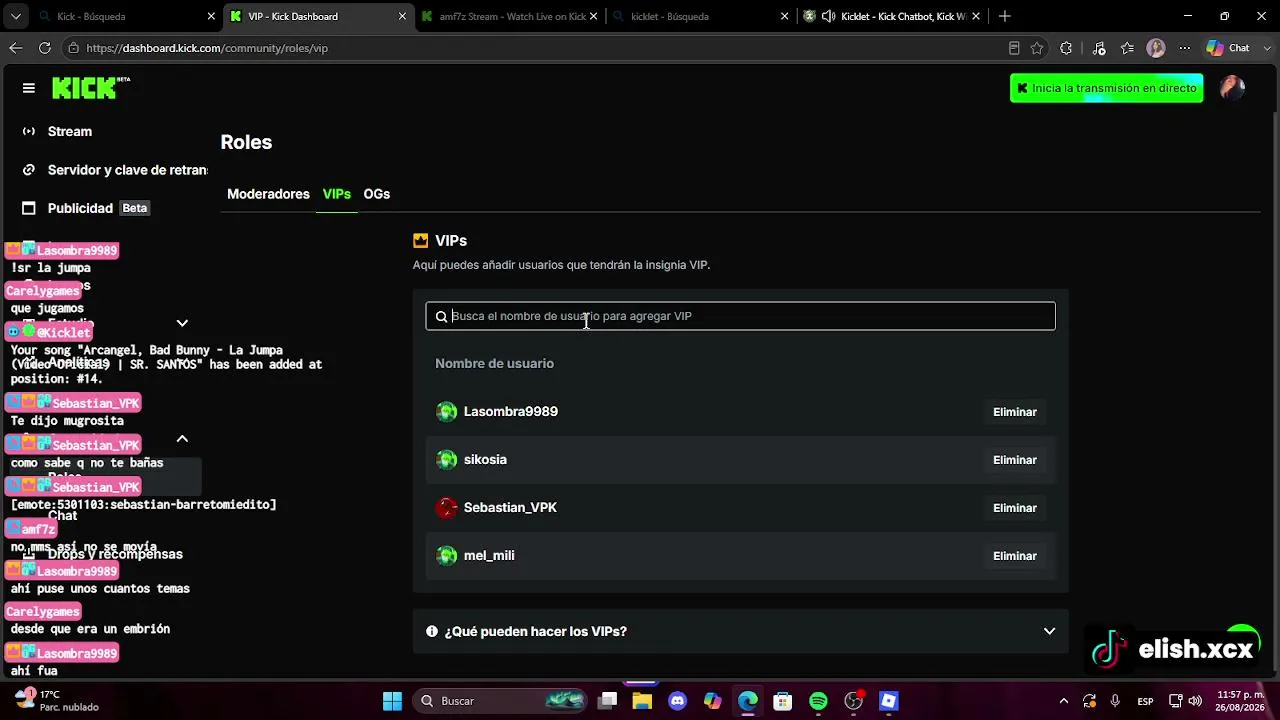The width and height of the screenshot is (1280, 720).
Task: Click the browser address bar URL
Action: tap(207, 48)
